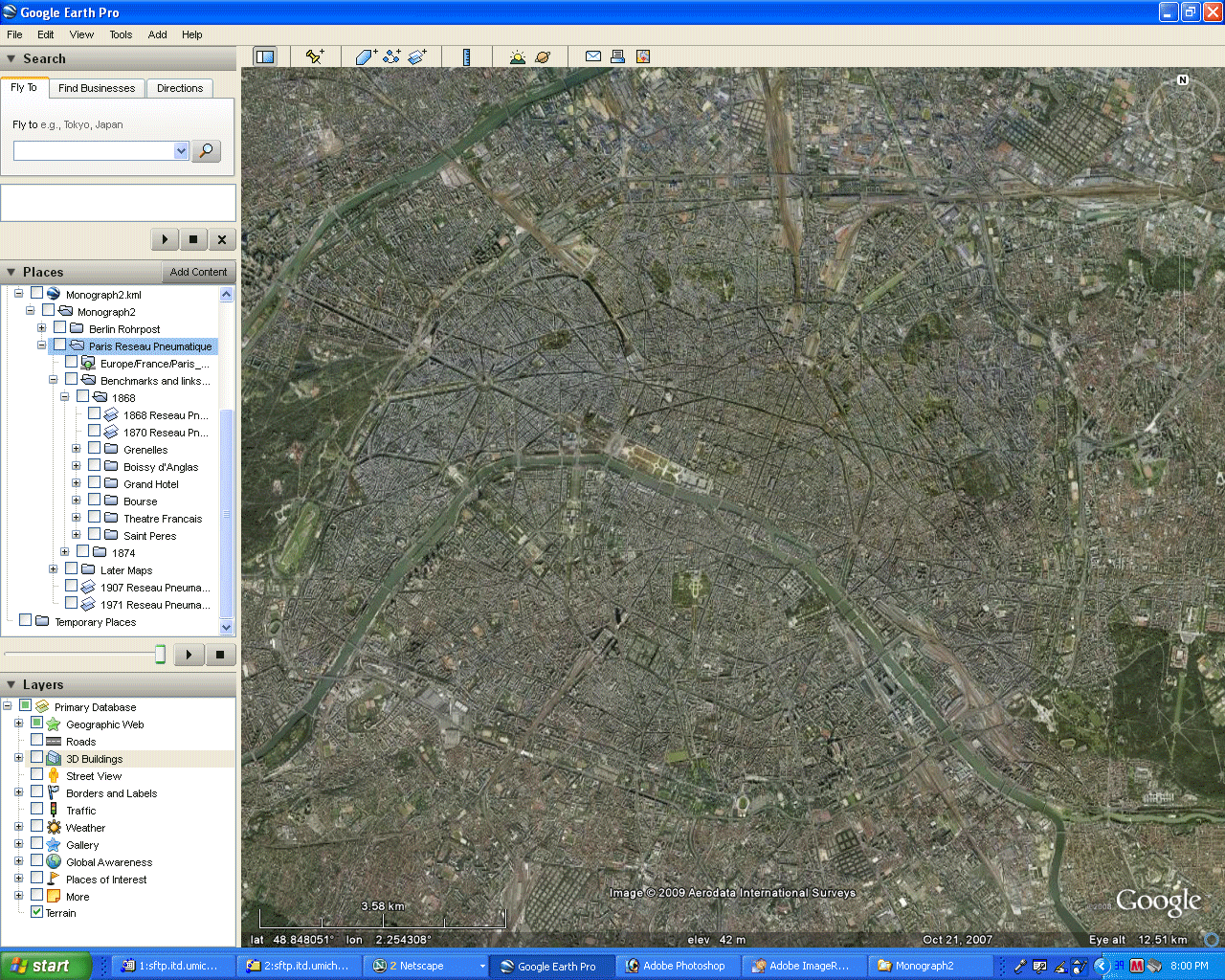Play the search results tour
1225x980 pixels.
coord(165,239)
